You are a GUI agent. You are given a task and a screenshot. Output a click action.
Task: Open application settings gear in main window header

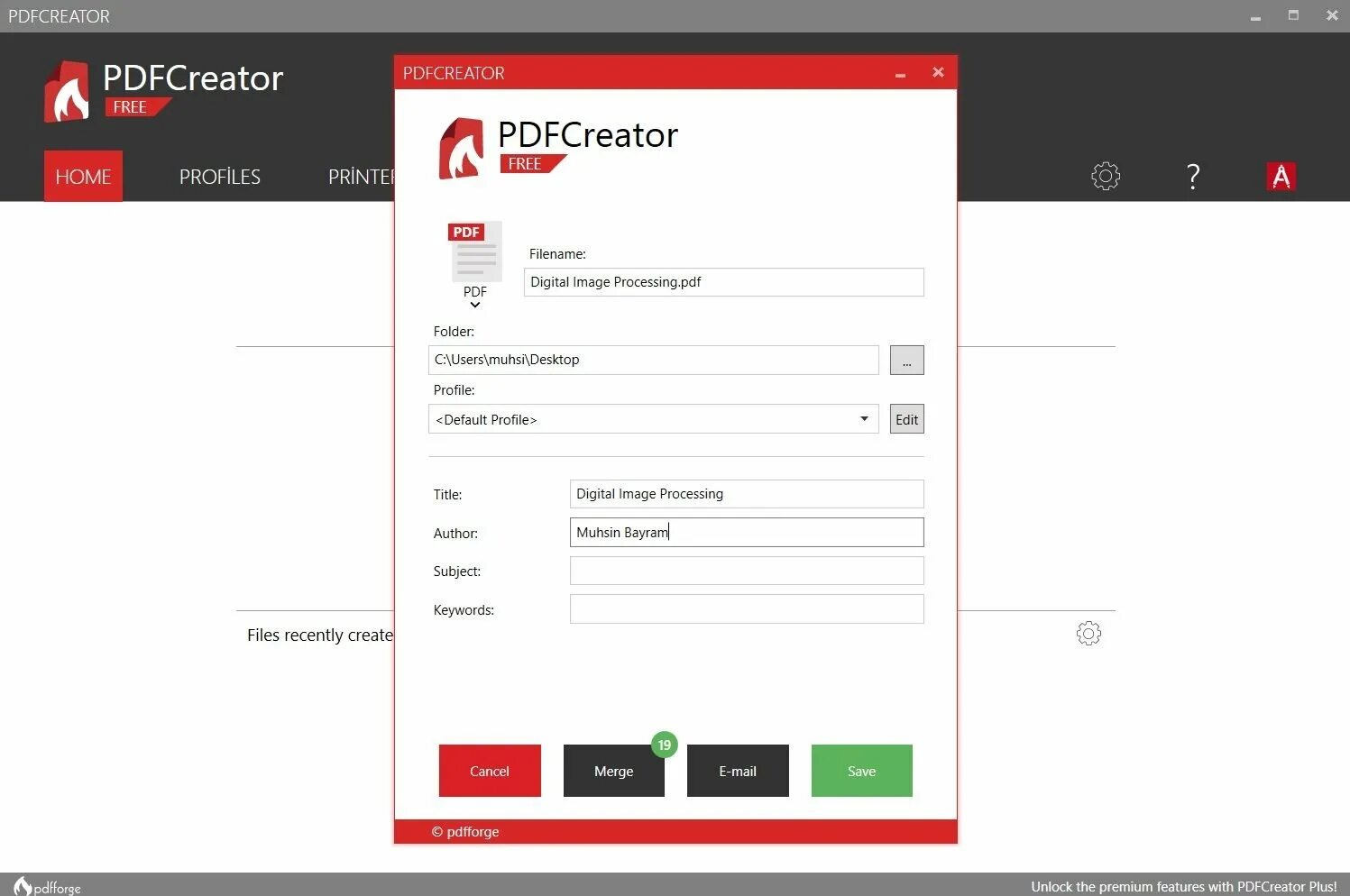coord(1106,176)
